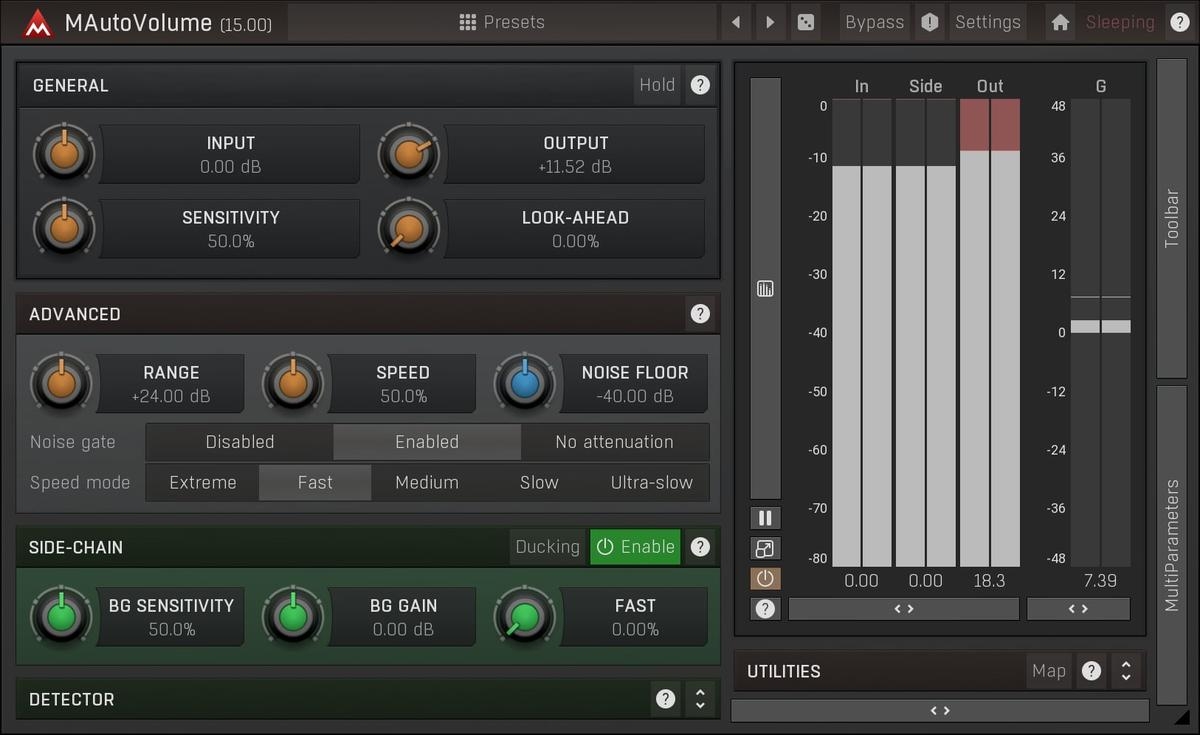Image resolution: width=1200 pixels, height=735 pixels.
Task: Set noise gate to Disabled
Action: click(x=240, y=442)
